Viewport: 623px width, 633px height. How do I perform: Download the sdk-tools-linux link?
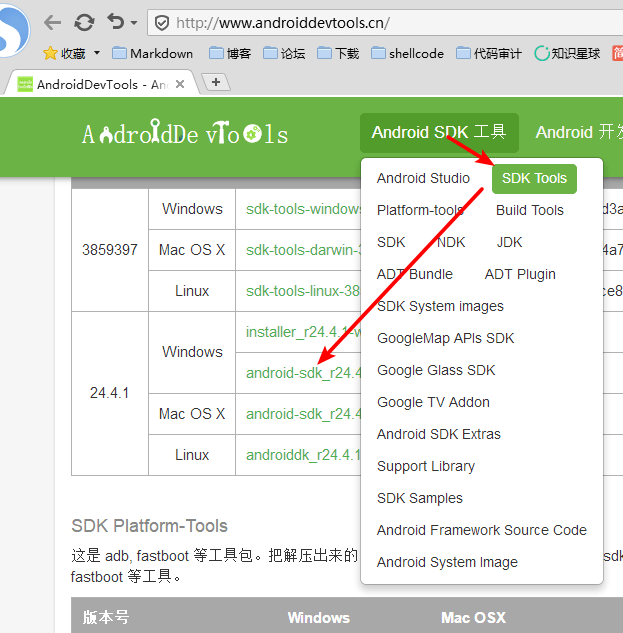point(303,291)
